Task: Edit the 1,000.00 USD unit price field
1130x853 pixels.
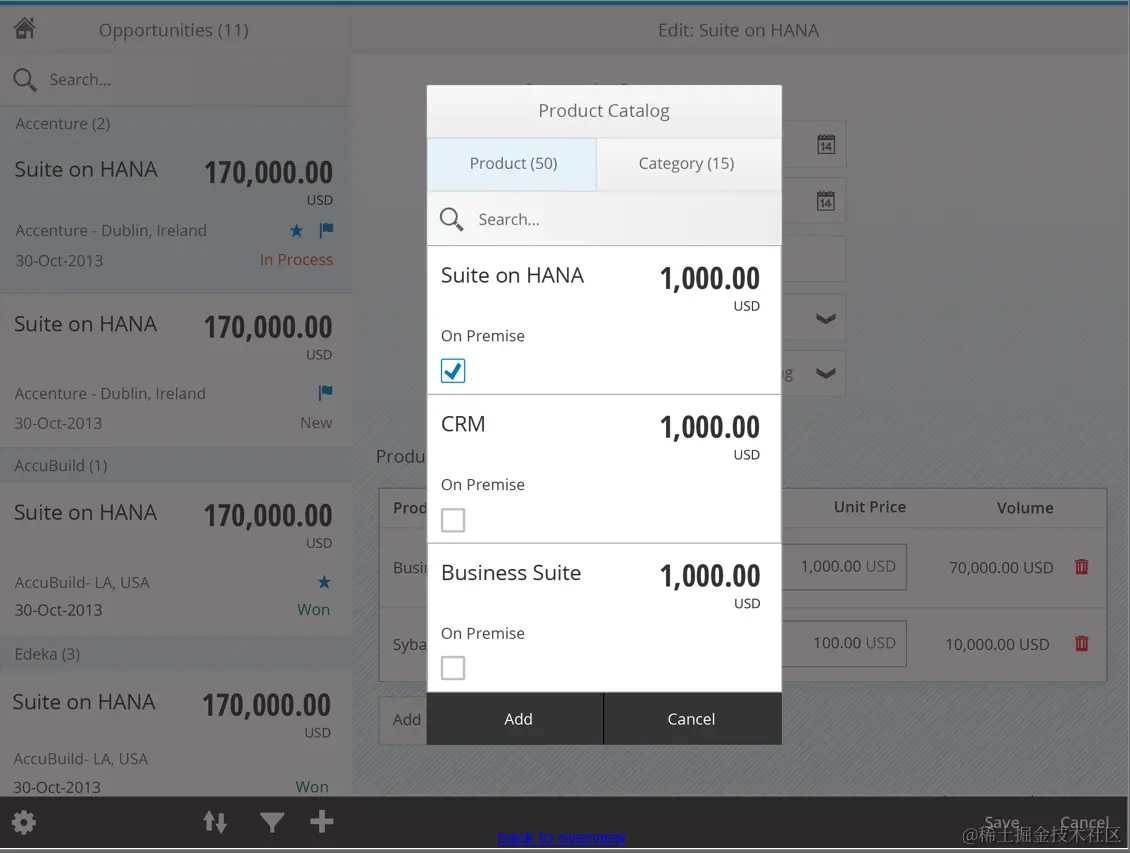Action: click(x=844, y=567)
